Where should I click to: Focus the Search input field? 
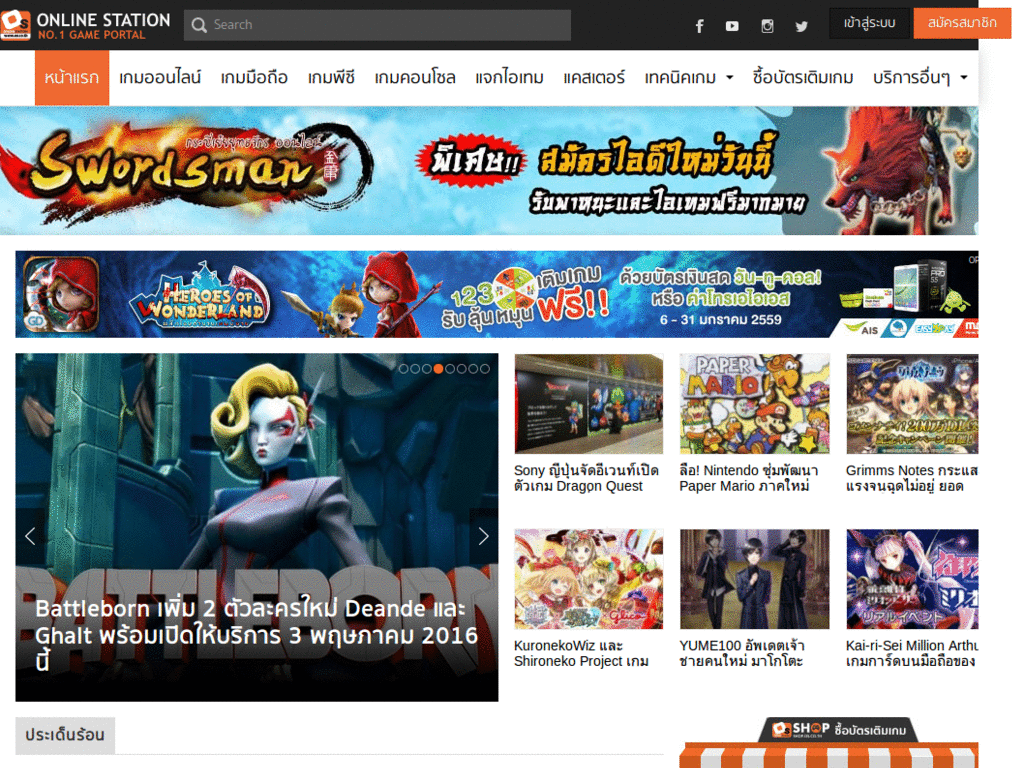coord(377,25)
